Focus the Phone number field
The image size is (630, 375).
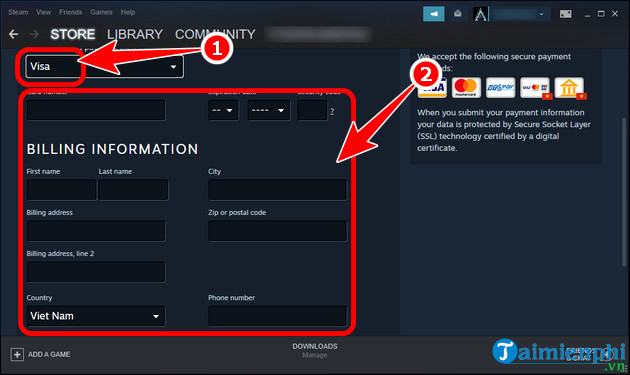click(278, 316)
